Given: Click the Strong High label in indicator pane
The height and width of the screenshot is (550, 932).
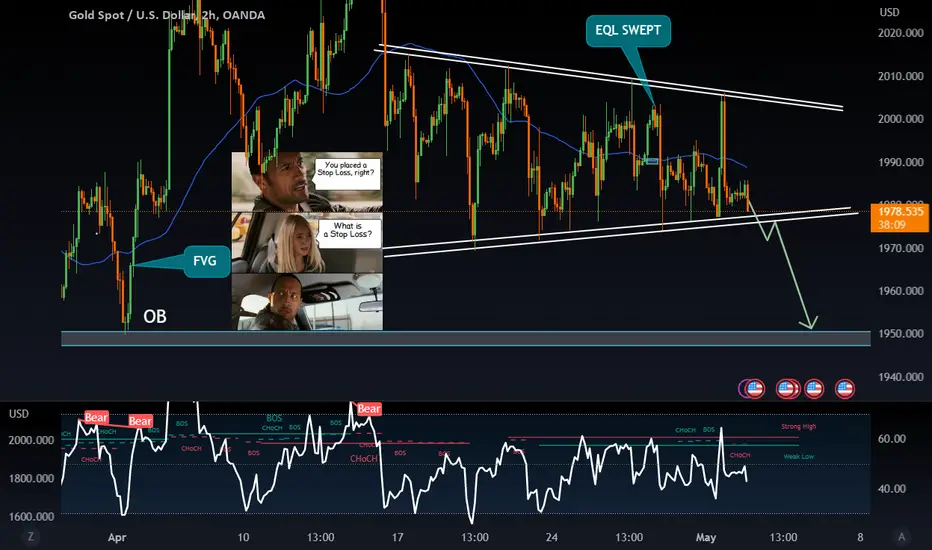Looking at the screenshot, I should coord(798,426).
